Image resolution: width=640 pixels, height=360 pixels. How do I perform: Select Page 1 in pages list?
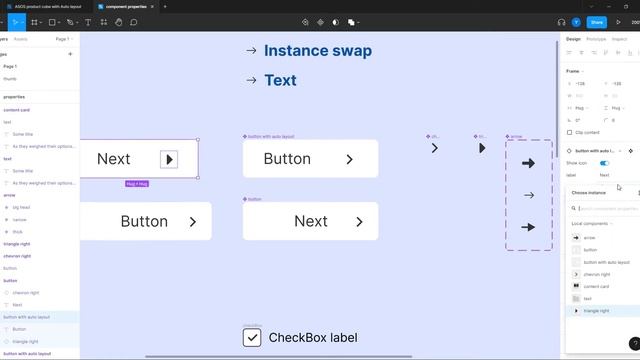(x=10, y=66)
